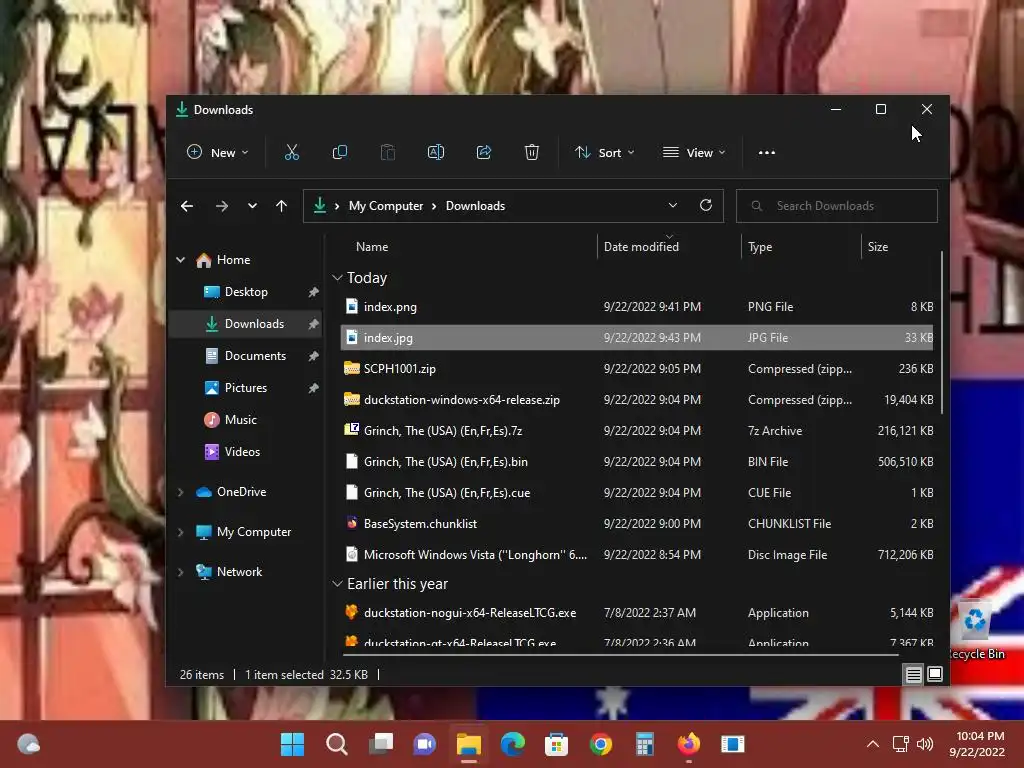Click the Paste clipboard icon
Screen dimensions: 1024x768
tap(388, 152)
